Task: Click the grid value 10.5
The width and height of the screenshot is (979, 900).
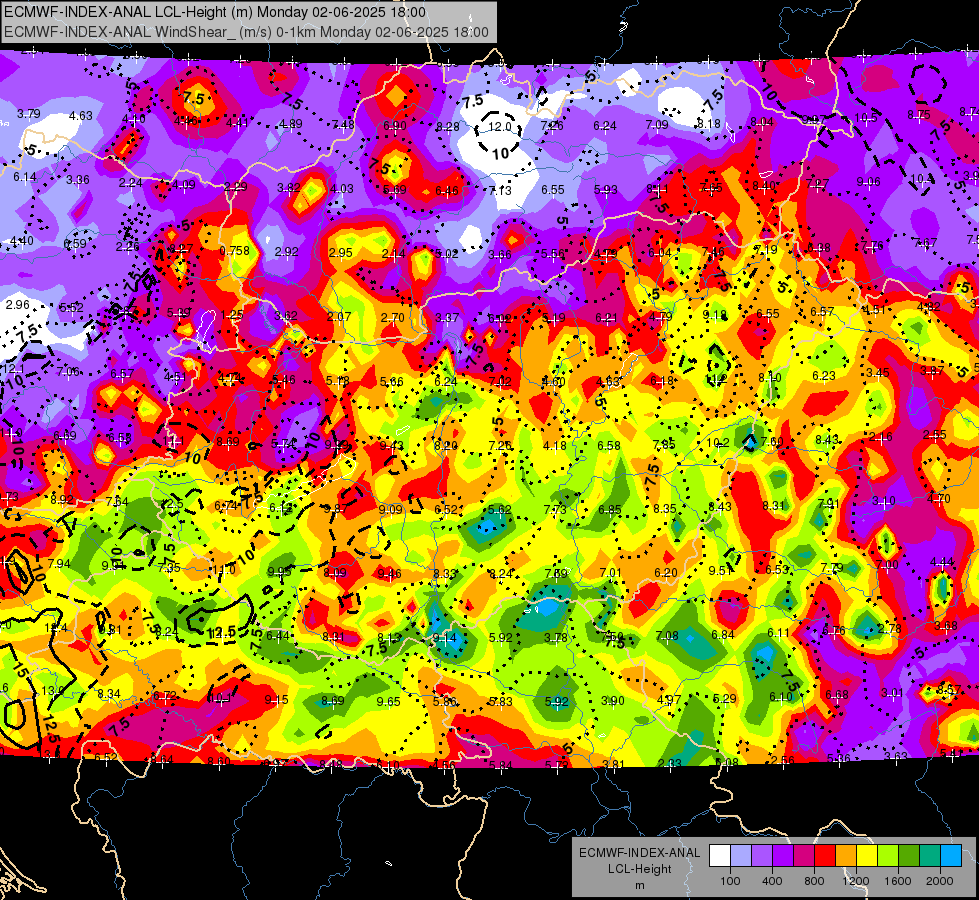Action: coord(865,117)
